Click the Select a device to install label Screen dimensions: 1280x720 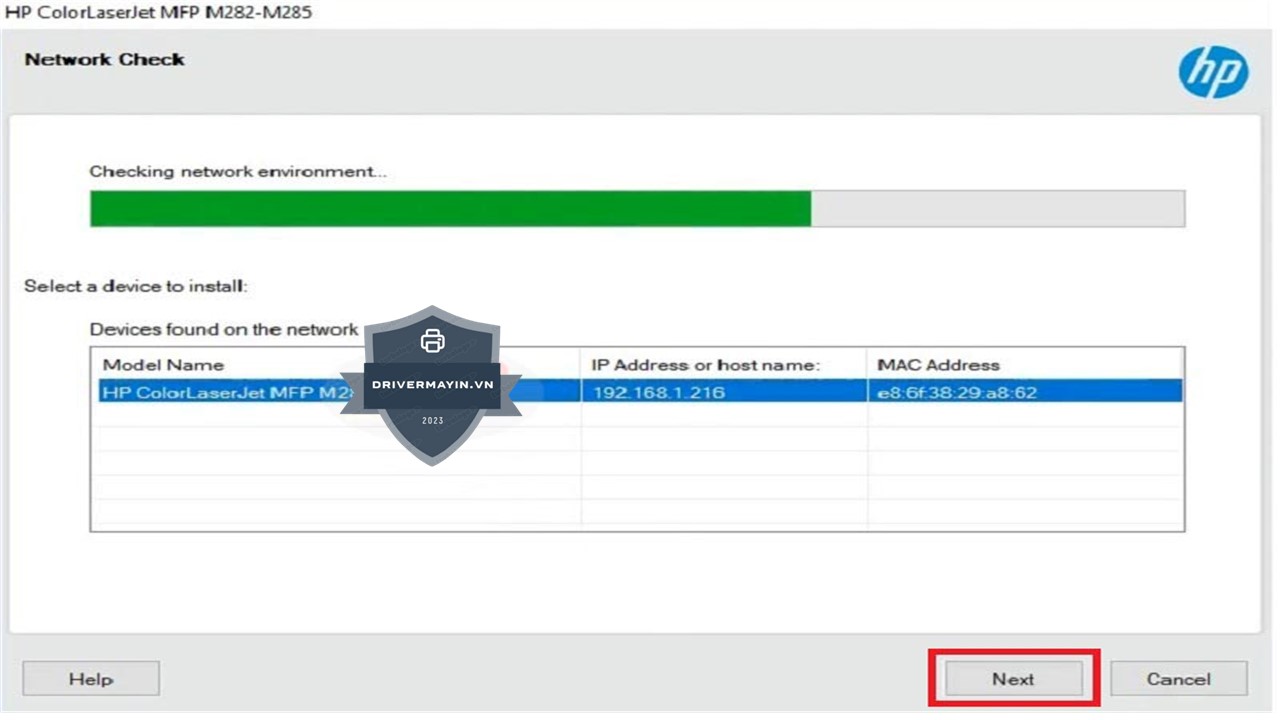point(136,286)
